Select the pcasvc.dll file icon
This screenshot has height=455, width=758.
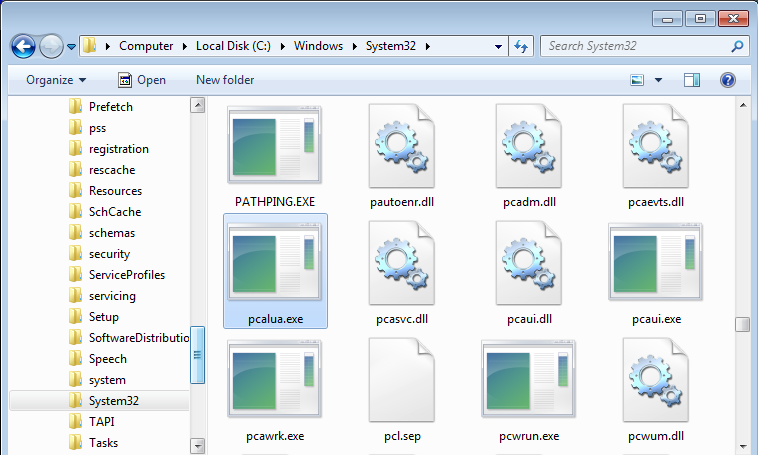[x=402, y=263]
